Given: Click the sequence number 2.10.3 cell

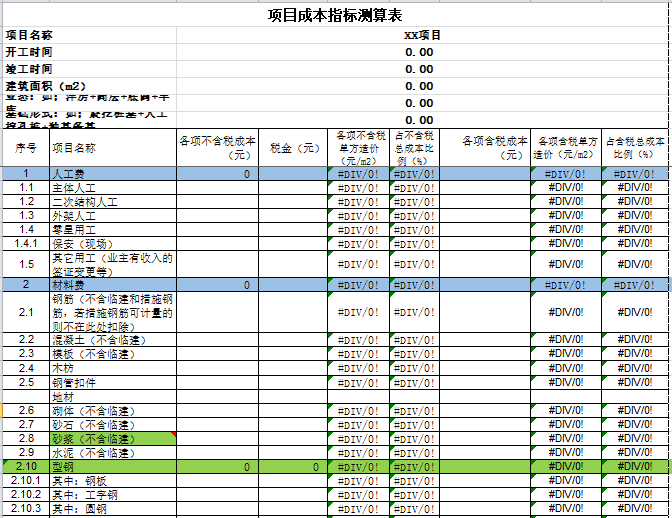Looking at the screenshot, I should [x=26, y=509].
